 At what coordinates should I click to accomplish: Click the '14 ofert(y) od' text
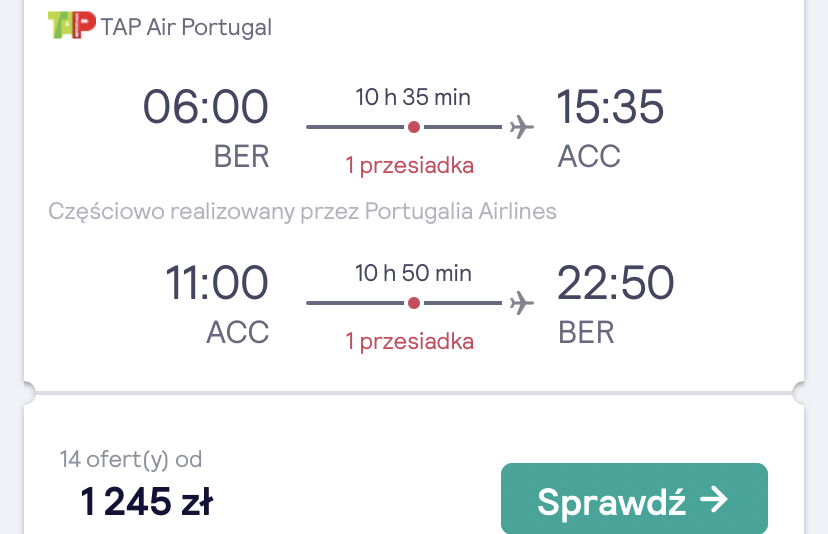point(131,460)
